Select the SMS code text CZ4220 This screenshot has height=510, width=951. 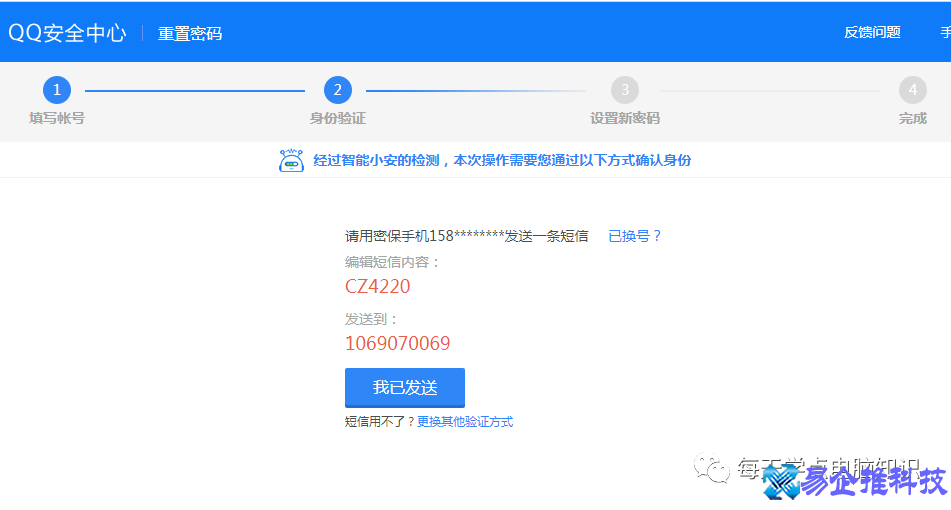[x=377, y=286]
